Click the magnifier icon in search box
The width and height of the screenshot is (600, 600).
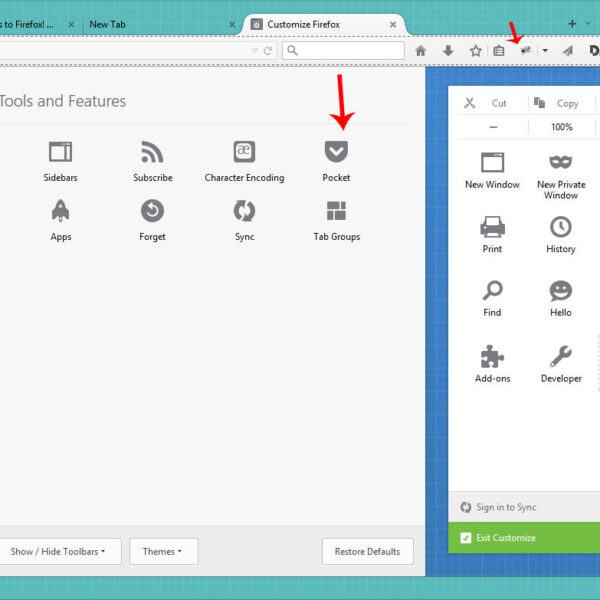[292, 50]
